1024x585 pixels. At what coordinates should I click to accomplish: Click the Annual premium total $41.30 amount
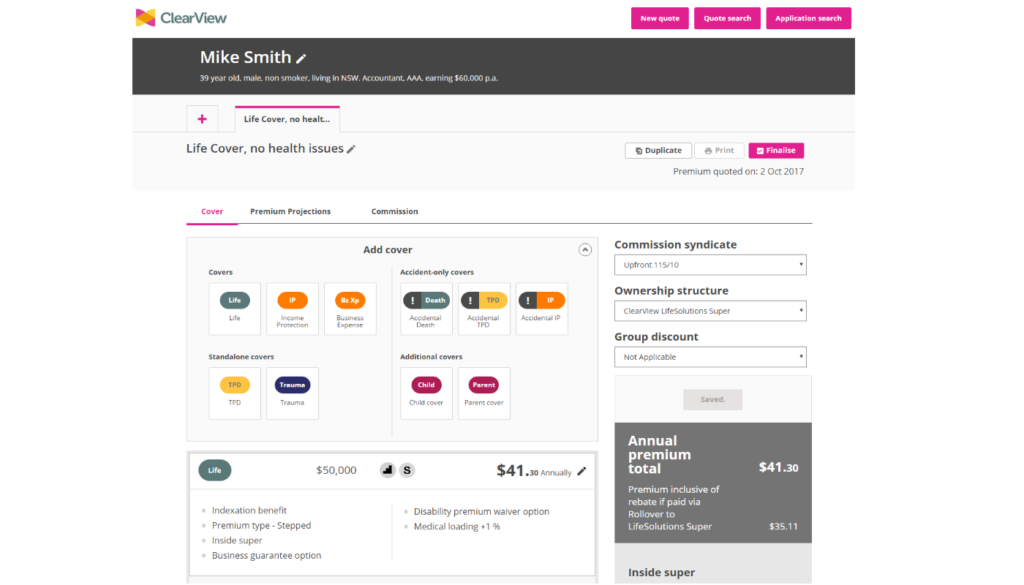[778, 467]
